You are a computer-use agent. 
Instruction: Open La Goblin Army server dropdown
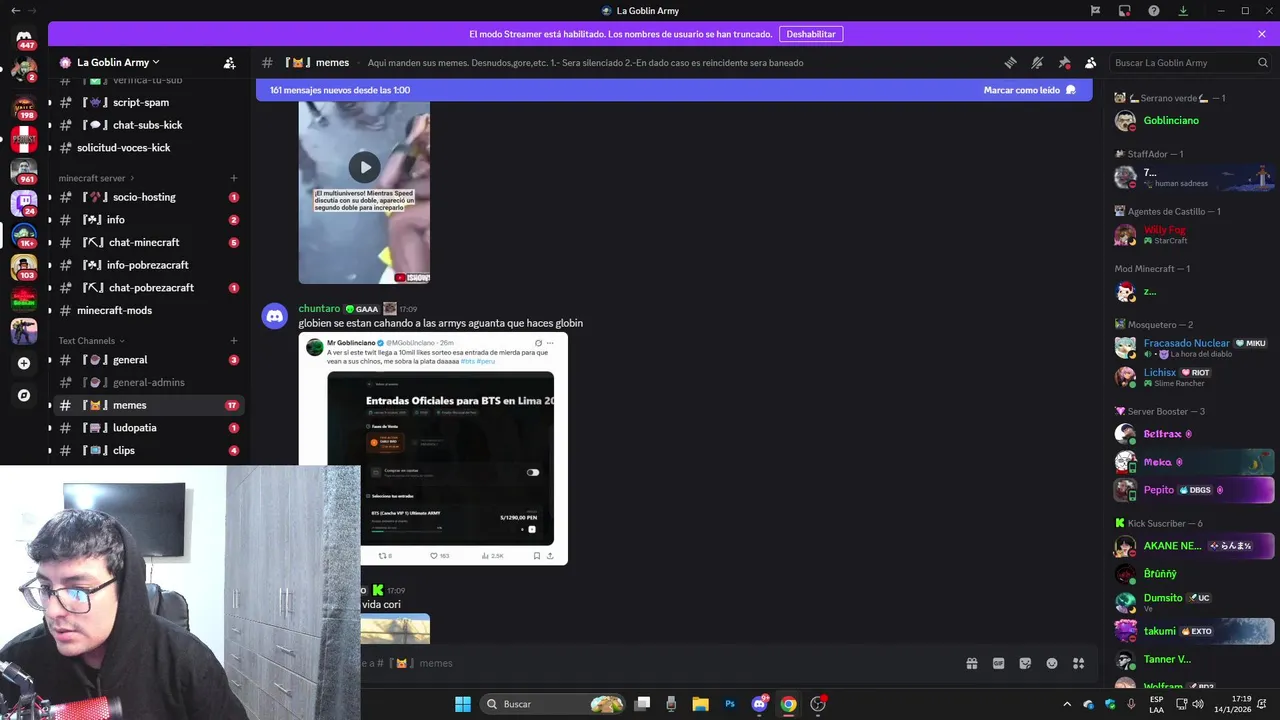click(x=118, y=62)
